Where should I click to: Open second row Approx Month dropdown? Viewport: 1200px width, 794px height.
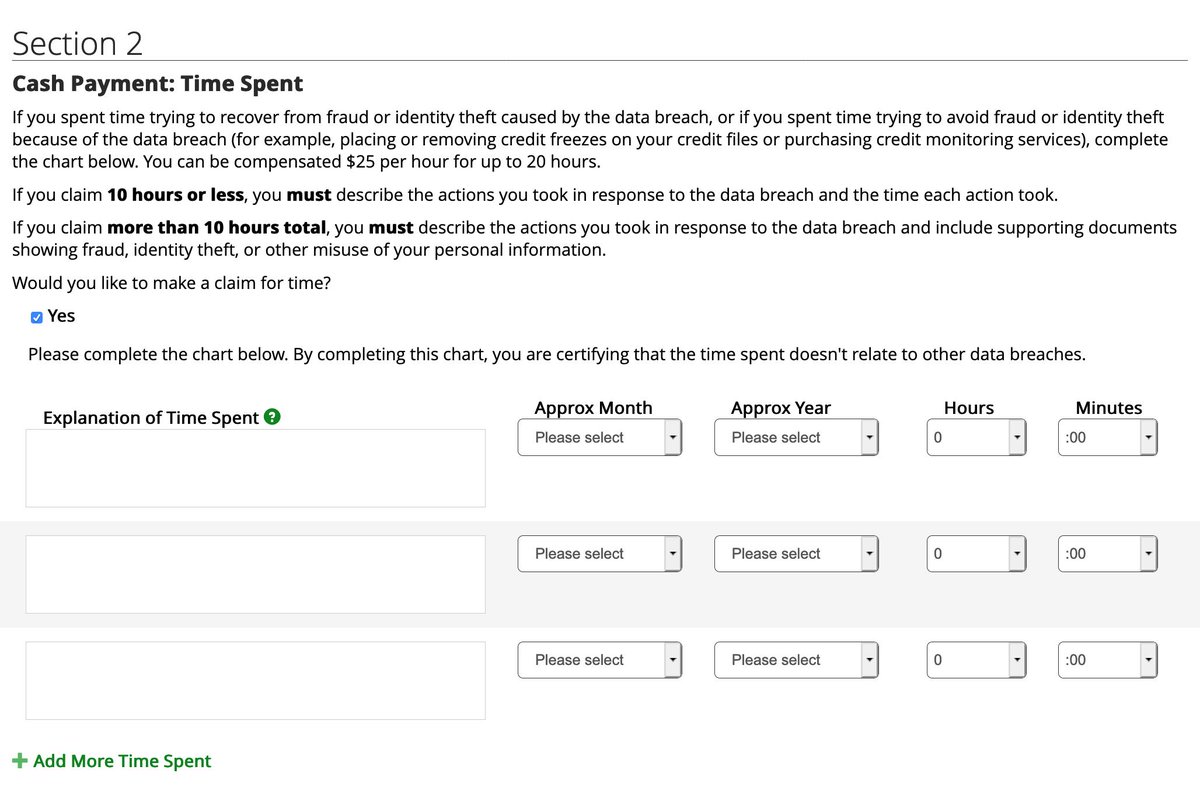point(599,554)
